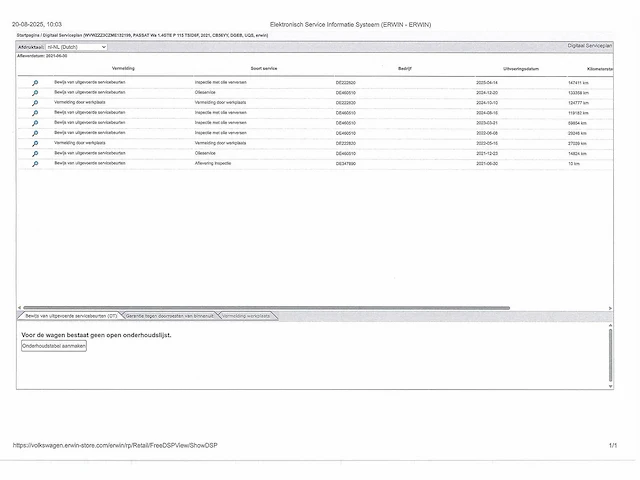Open details magnifier for the 2025-04-14 entry
640x480 pixels.
pos(35,83)
